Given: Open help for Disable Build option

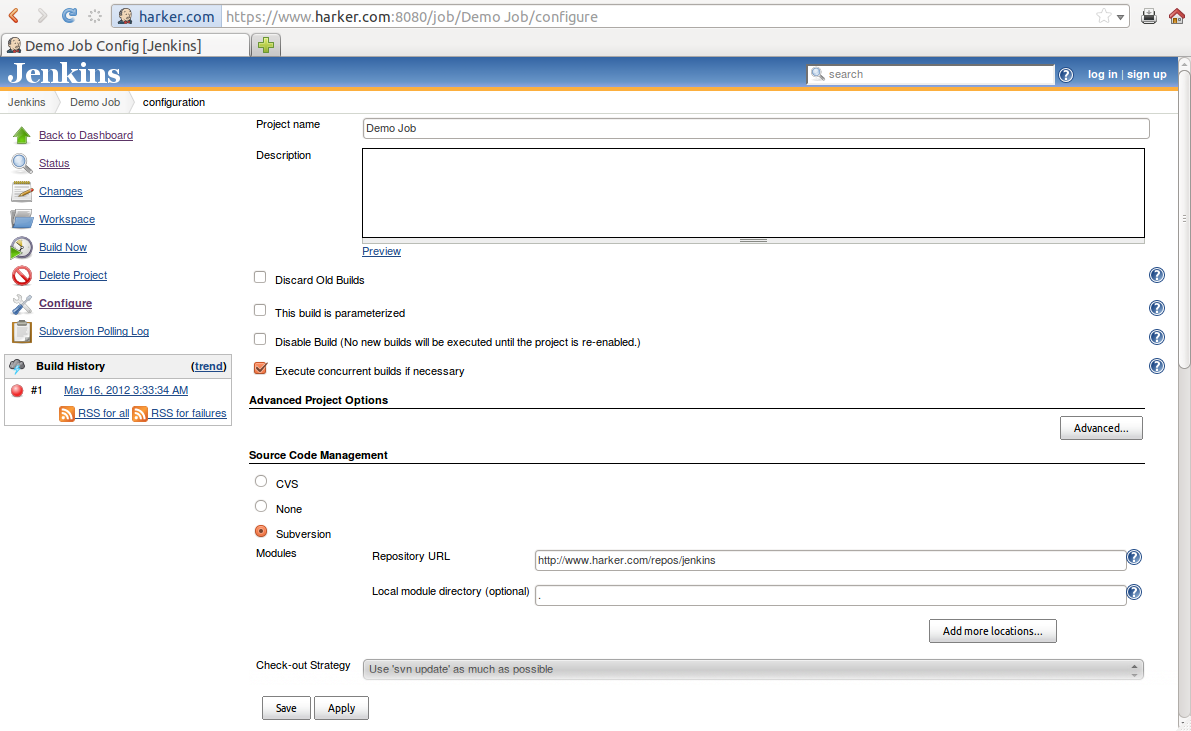Looking at the screenshot, I should click(1157, 337).
